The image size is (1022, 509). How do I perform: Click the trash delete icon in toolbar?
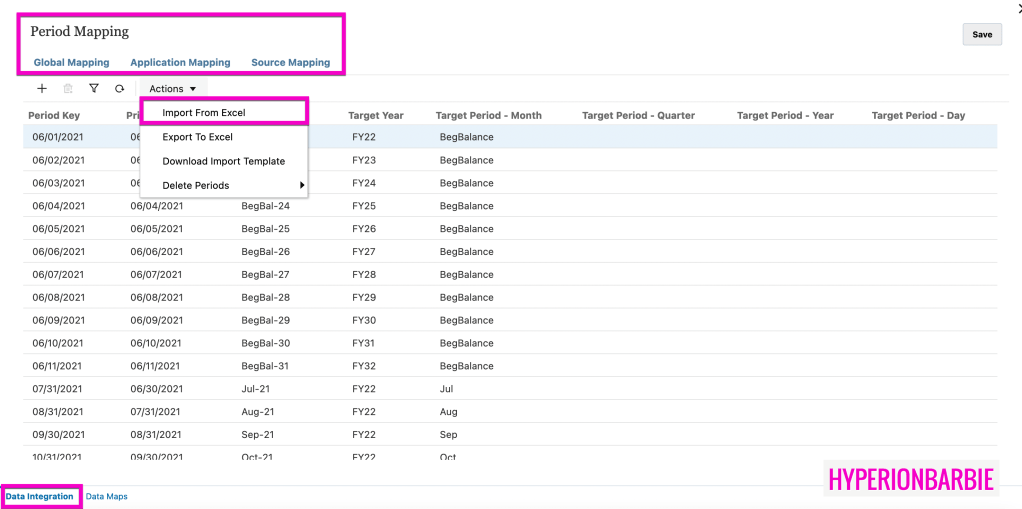tap(68, 89)
